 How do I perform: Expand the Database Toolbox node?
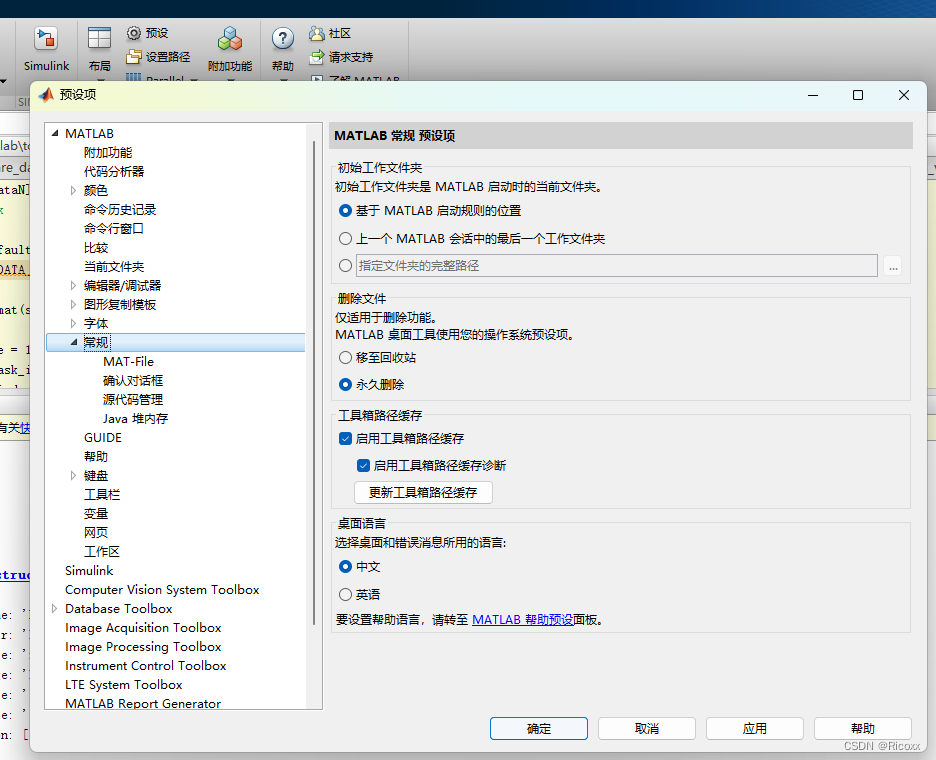pos(54,609)
